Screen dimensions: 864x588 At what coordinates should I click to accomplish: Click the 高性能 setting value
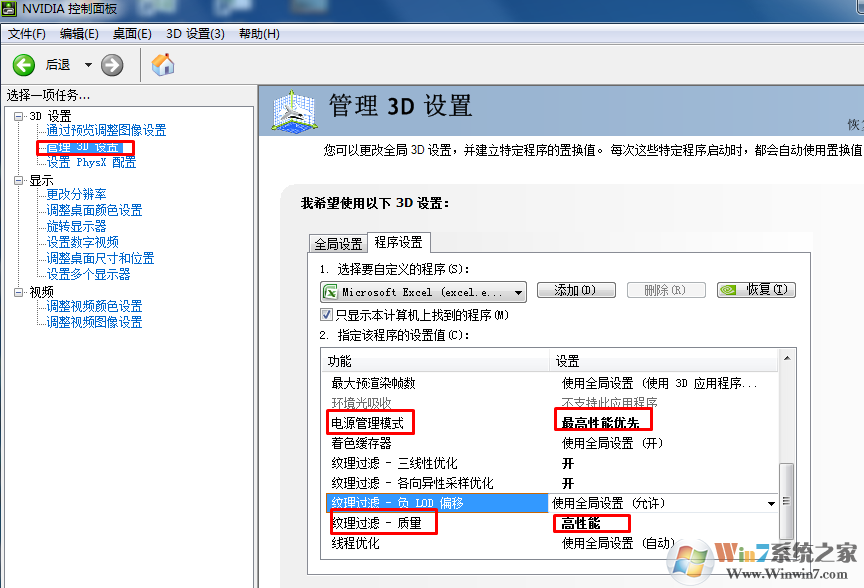[580, 524]
